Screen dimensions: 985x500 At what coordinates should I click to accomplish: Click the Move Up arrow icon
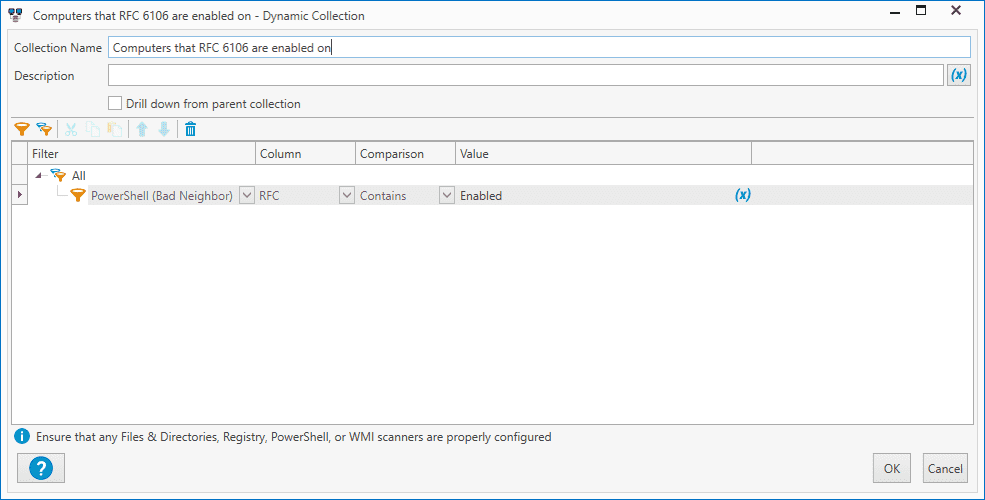pos(142,129)
